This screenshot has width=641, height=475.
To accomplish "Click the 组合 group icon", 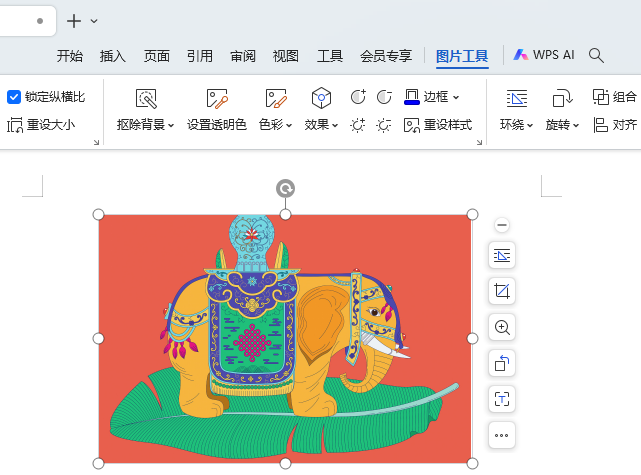I will tap(601, 97).
